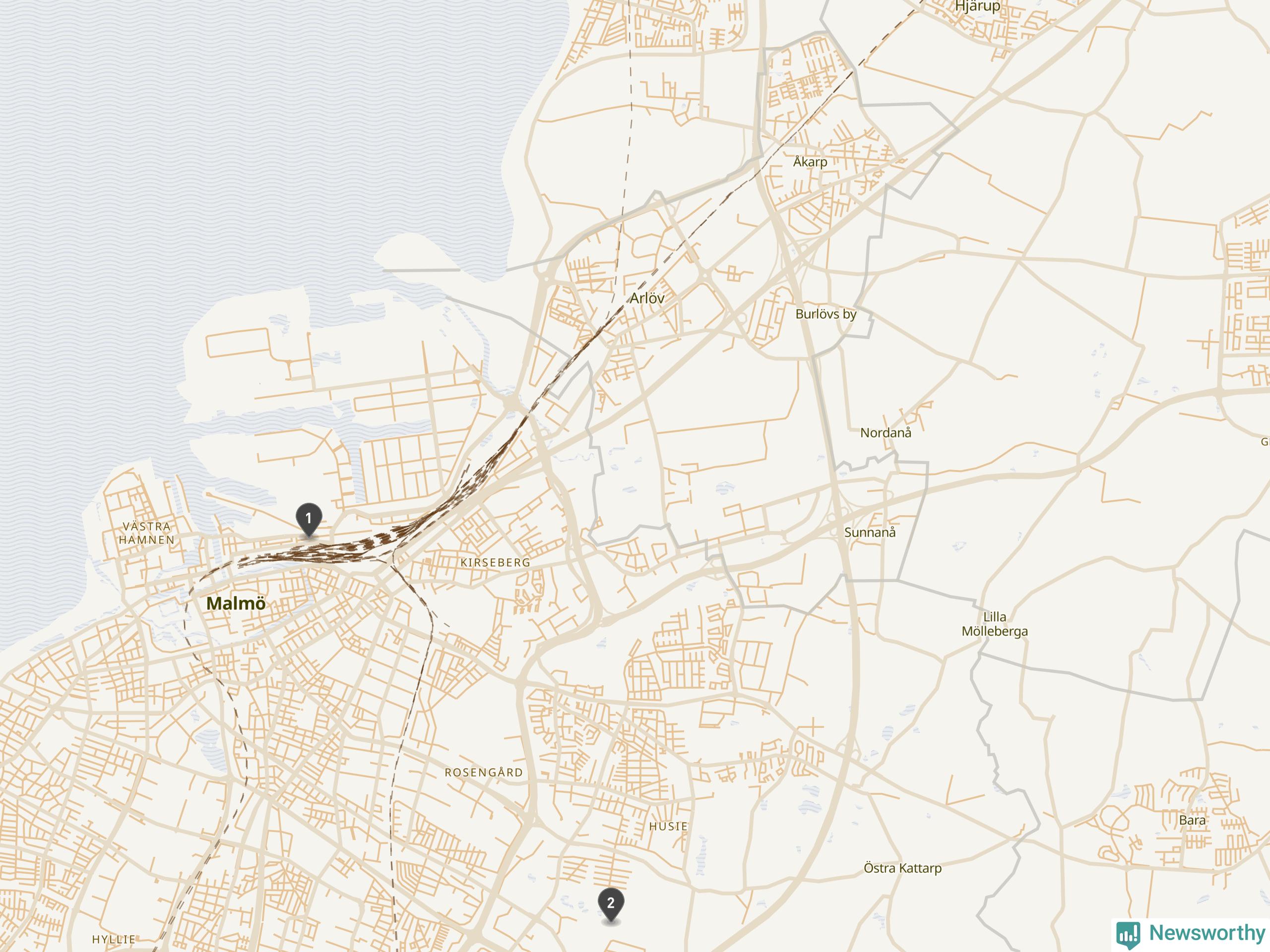Click the Lilla Mölleberga label
This screenshot has width=1270, height=952.
coord(995,624)
